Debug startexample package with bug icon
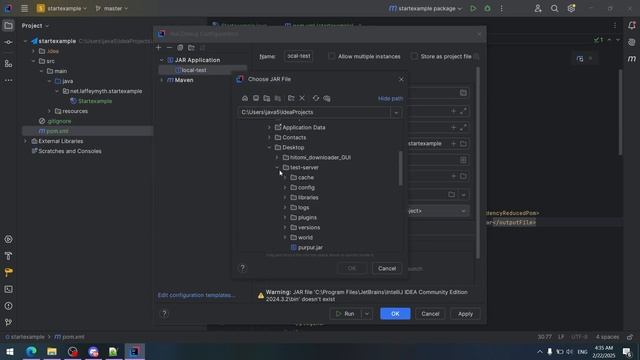 [x=487, y=9]
